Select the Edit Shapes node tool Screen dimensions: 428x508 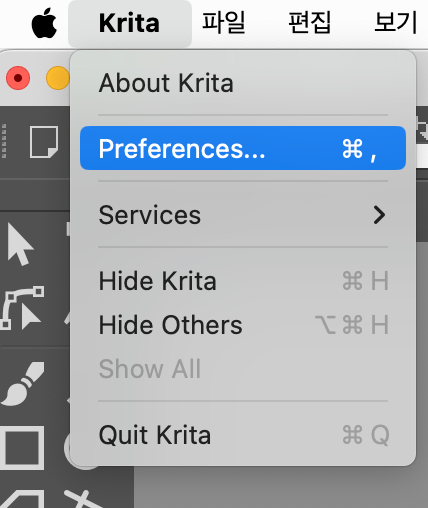pos(22,308)
